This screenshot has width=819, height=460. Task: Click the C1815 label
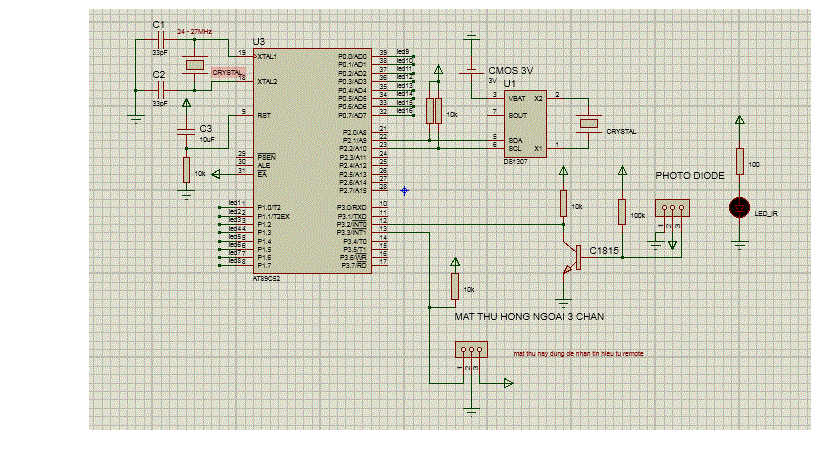(x=604, y=251)
